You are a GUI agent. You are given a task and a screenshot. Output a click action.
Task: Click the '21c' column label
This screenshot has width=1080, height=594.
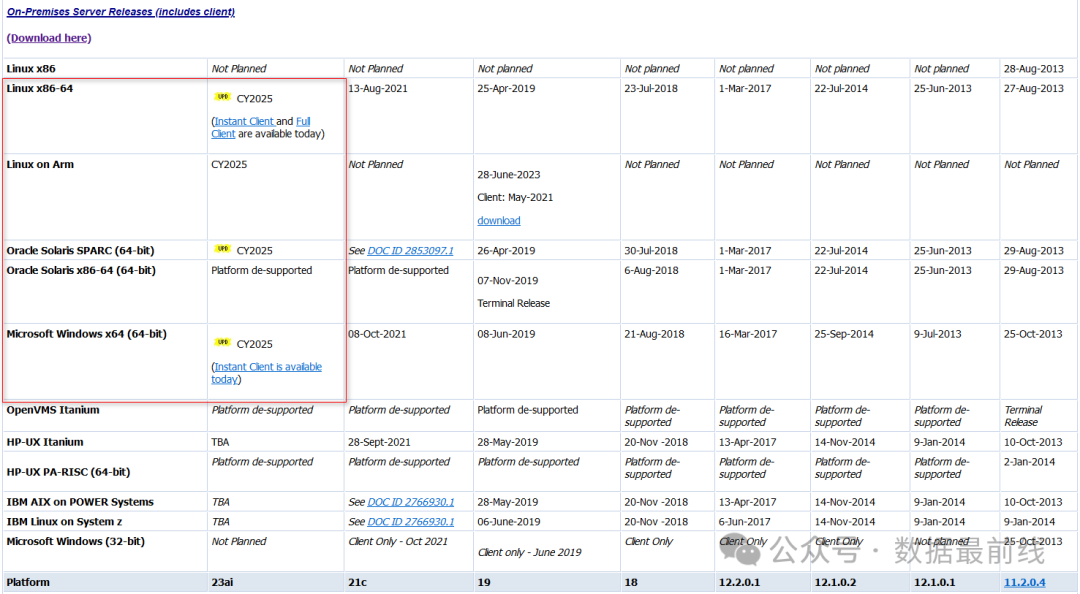coord(357,582)
